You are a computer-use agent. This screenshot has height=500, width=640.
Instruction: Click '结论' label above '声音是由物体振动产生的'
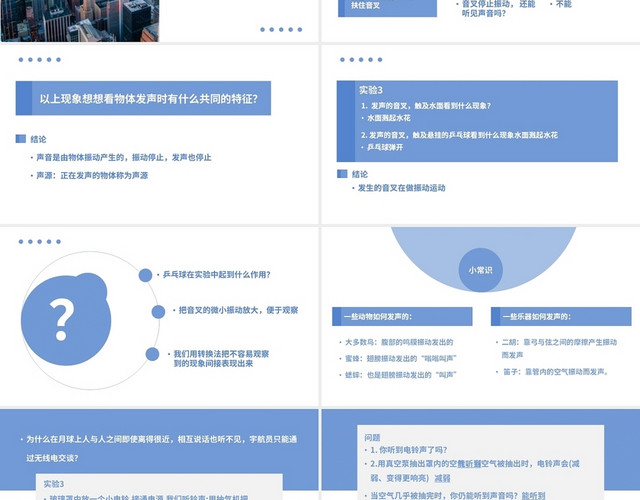point(38,139)
